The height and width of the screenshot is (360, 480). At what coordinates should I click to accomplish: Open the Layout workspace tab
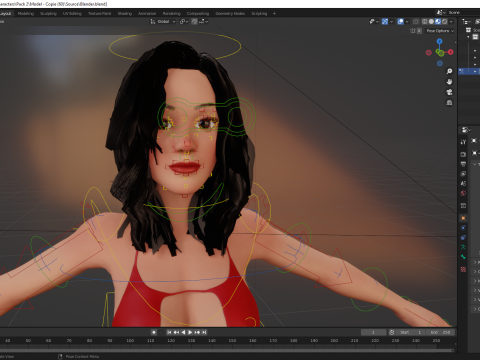pyautogui.click(x=6, y=13)
